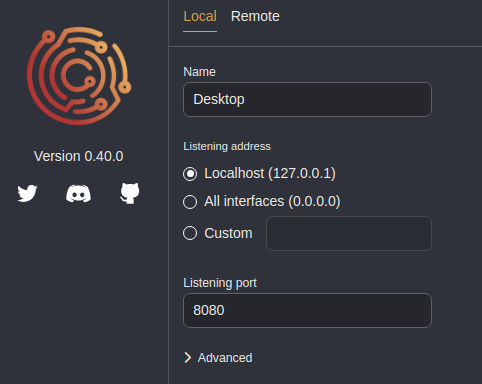Focus the Listening port field showing 8080
The height and width of the screenshot is (384, 482).
[x=307, y=310]
